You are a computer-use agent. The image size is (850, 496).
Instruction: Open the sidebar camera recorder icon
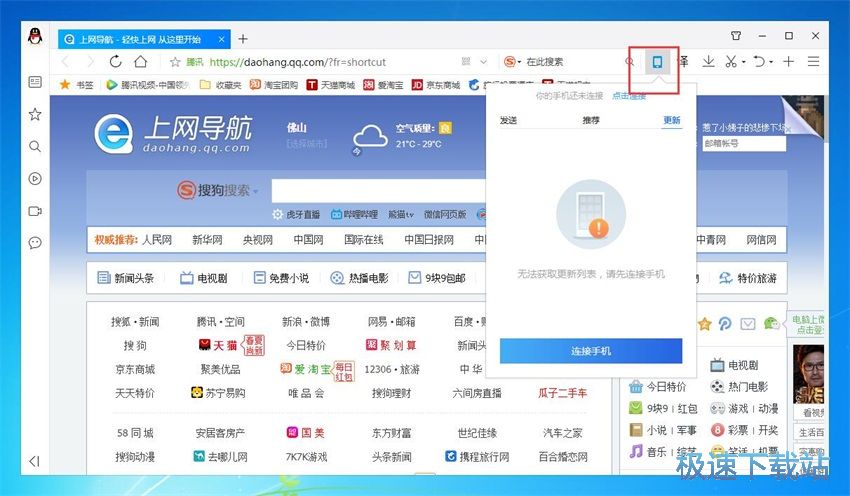coord(35,211)
